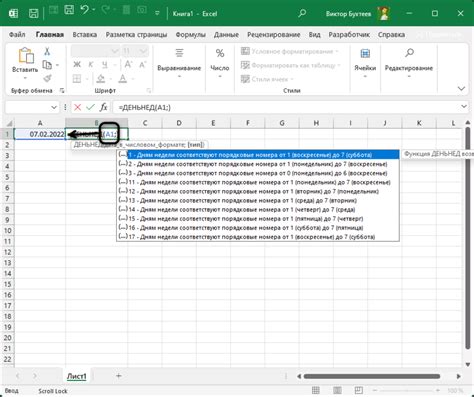
Task: Click the Cut scissors icon
Action: (x=47, y=51)
